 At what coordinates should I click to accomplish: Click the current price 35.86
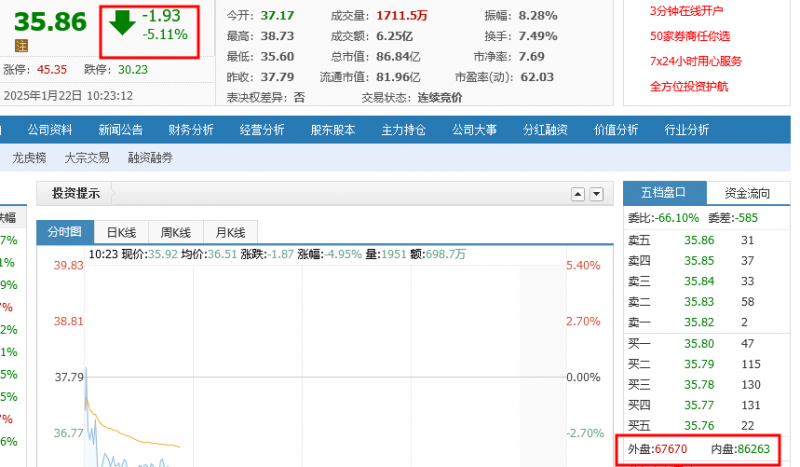(50, 21)
